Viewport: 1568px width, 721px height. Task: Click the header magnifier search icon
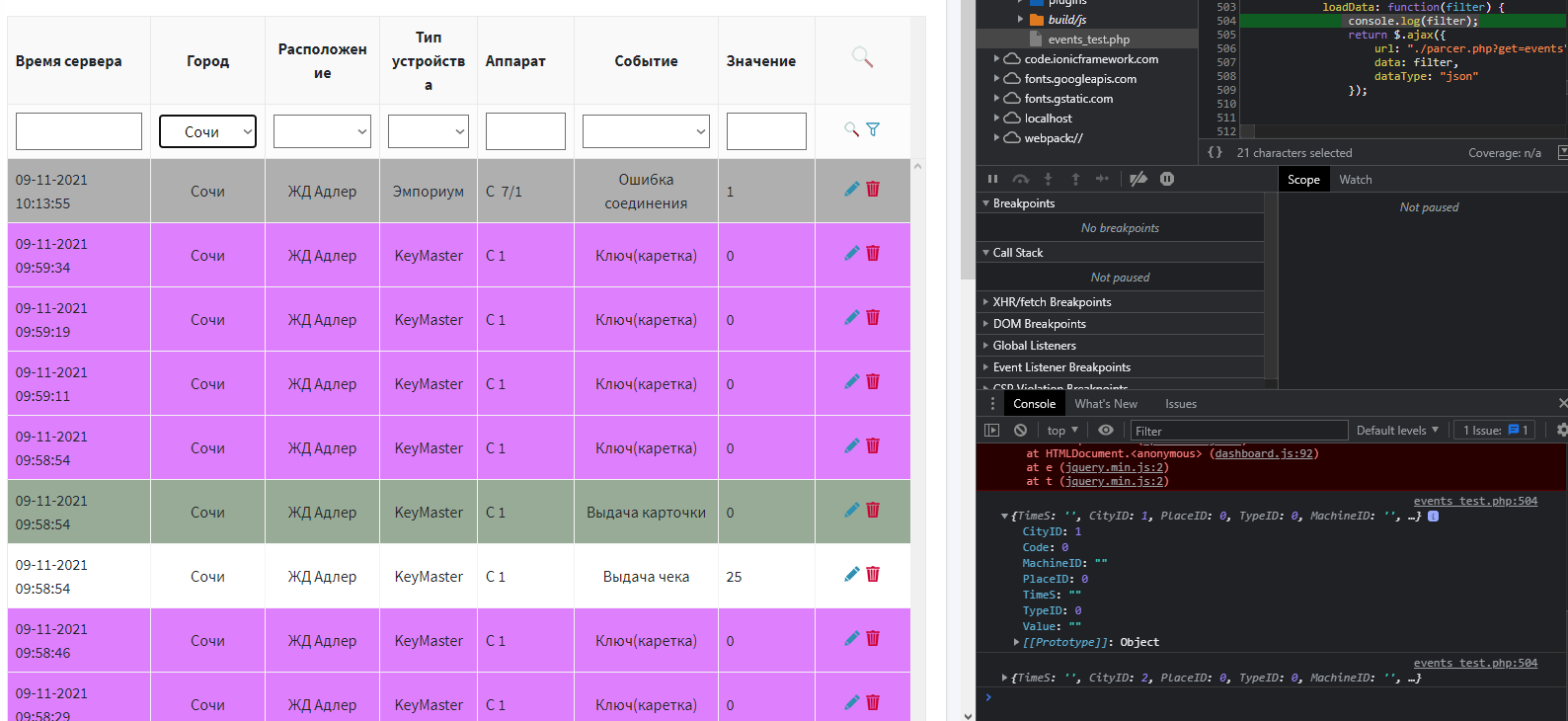[862, 57]
